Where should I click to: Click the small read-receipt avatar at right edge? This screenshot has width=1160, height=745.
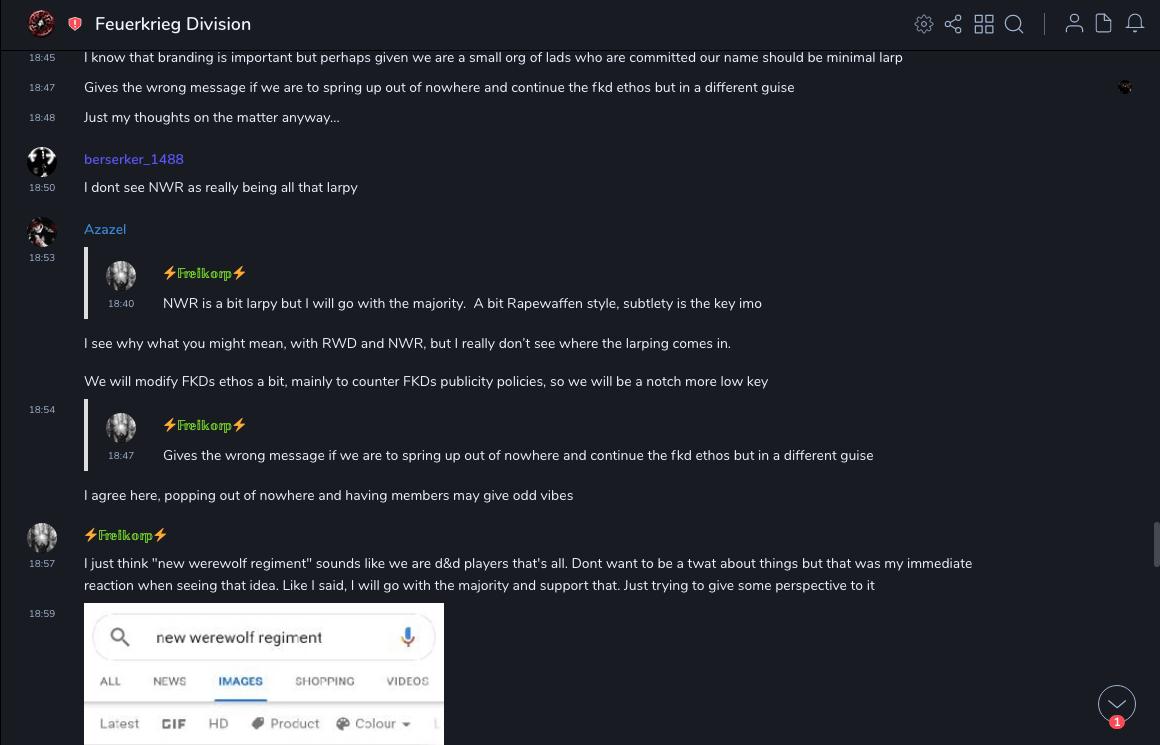point(1125,87)
